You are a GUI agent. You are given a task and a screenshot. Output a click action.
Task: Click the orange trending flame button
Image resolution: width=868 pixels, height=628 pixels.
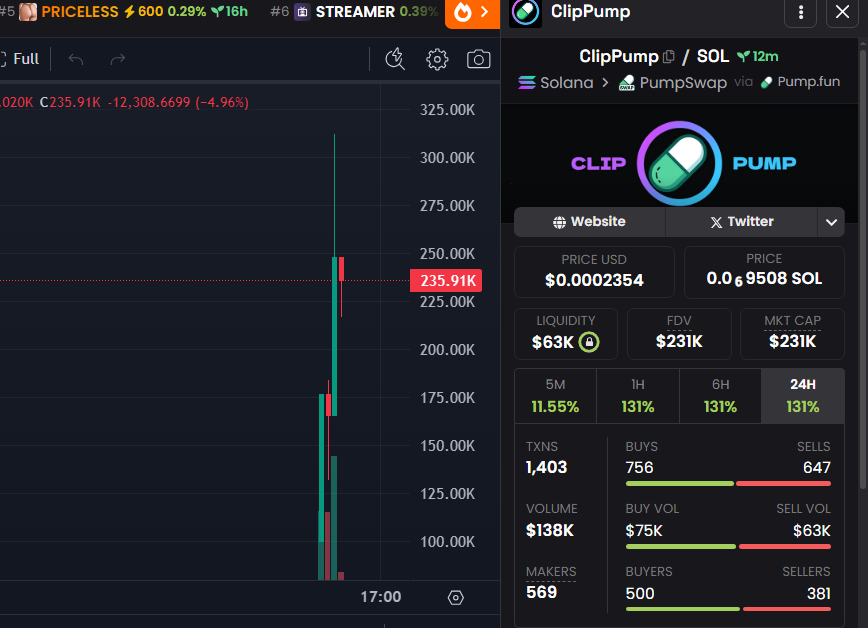[472, 12]
